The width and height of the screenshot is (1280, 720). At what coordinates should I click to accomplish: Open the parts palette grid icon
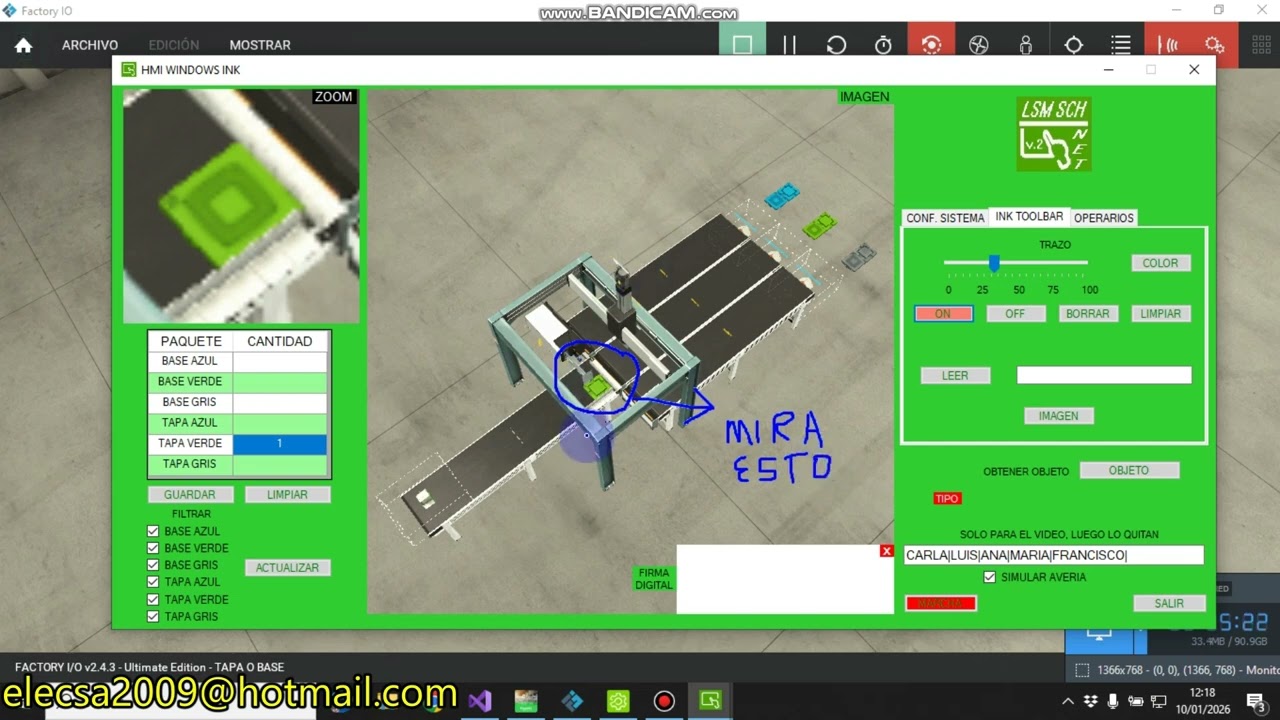[x=1261, y=45]
